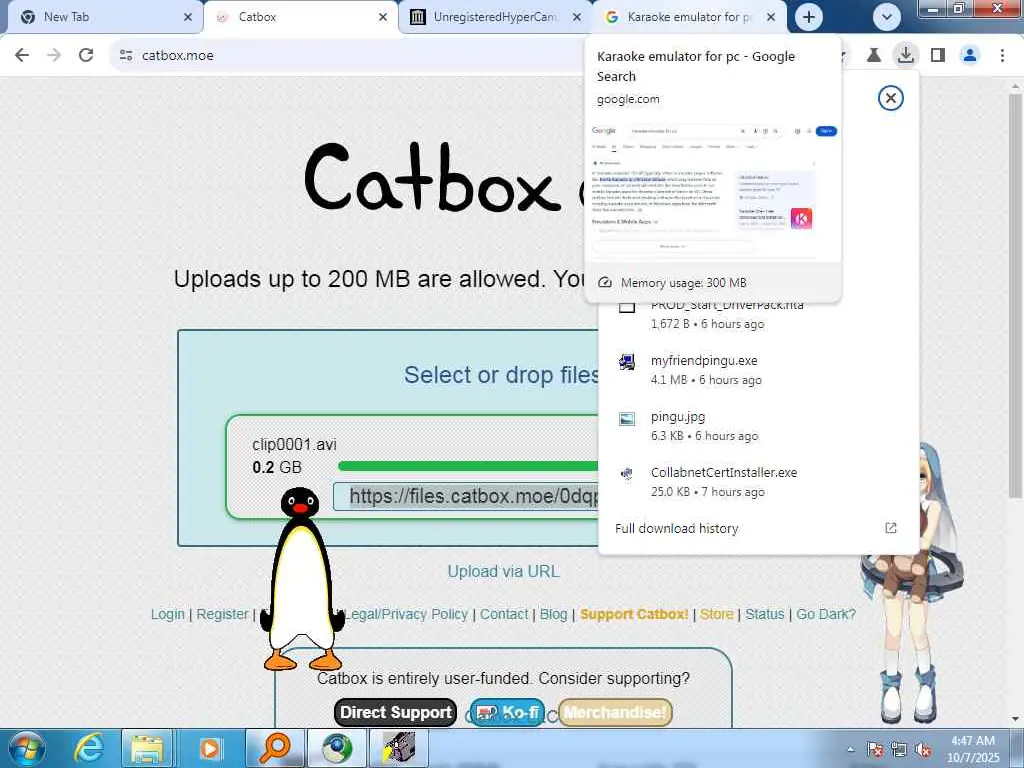
Task: Close the UnregisteredHyperCam tab
Action: pos(577,17)
